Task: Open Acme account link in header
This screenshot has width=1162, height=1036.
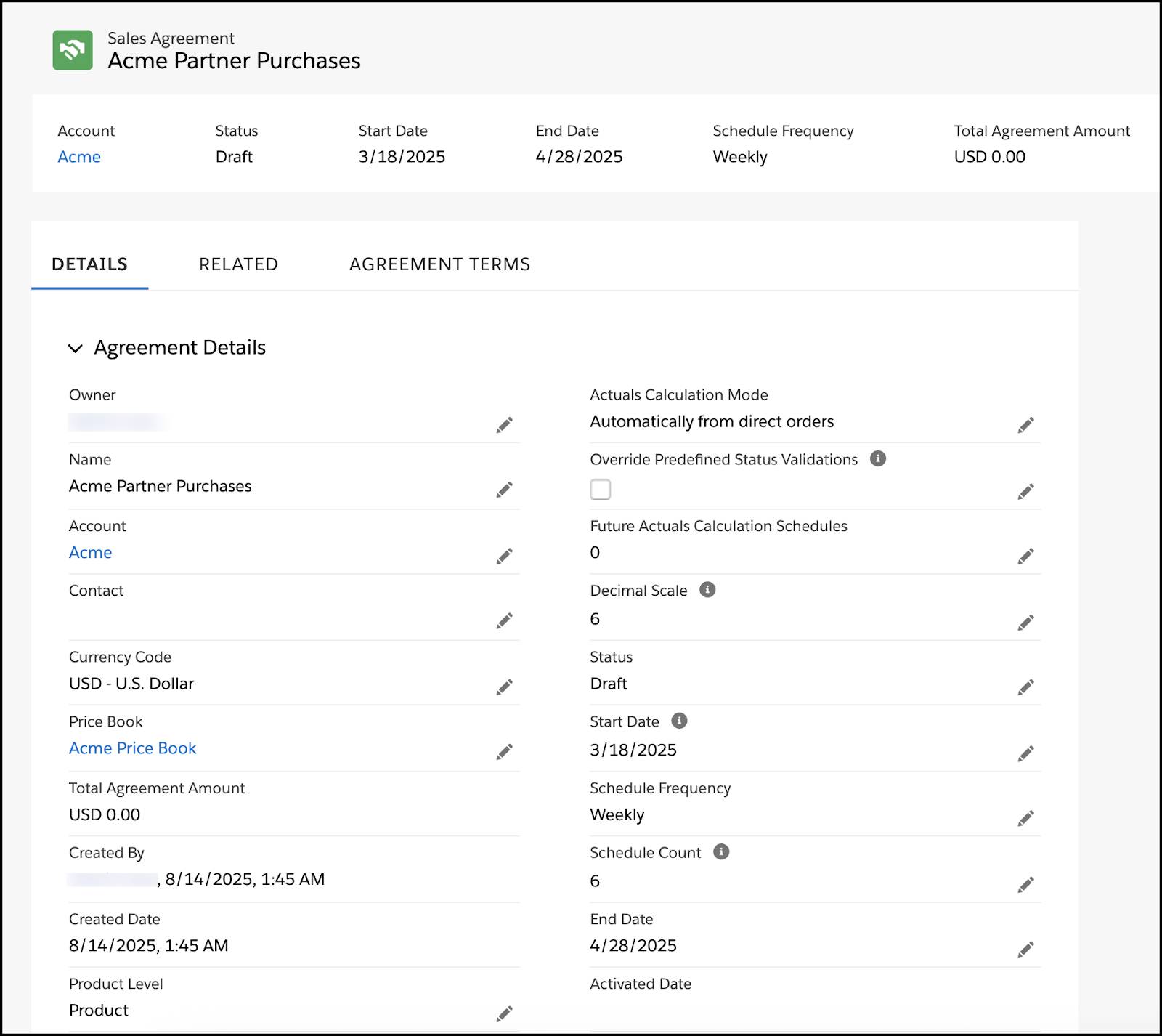Action: point(79,157)
